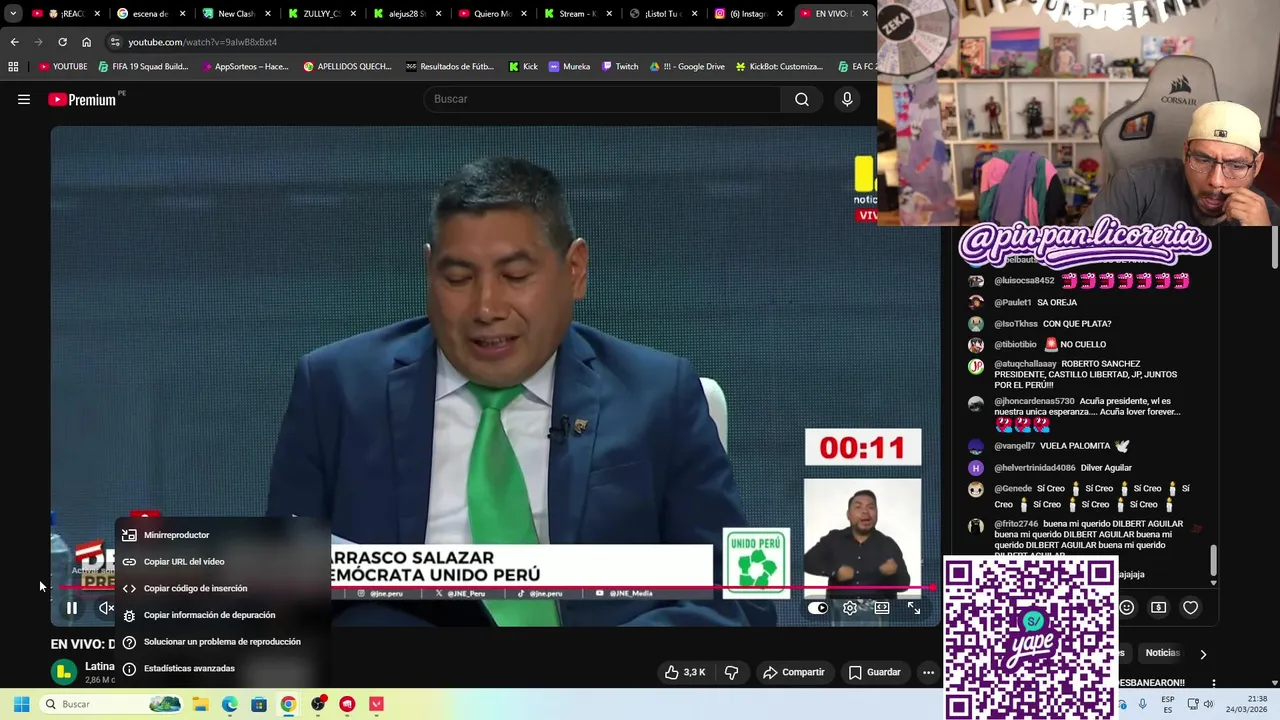Open the apps grid in the bookmarks bar
The width and height of the screenshot is (1280, 720).
(13, 67)
